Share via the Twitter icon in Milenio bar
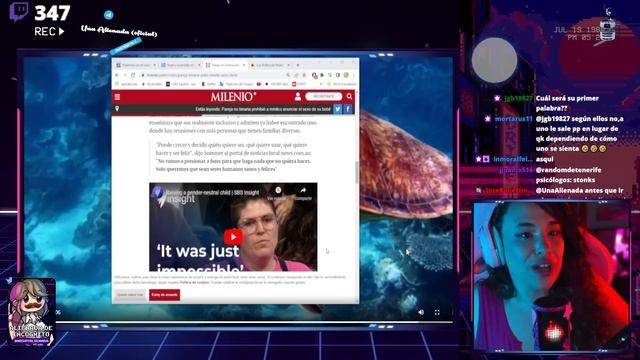640x360 pixels. click(338, 109)
